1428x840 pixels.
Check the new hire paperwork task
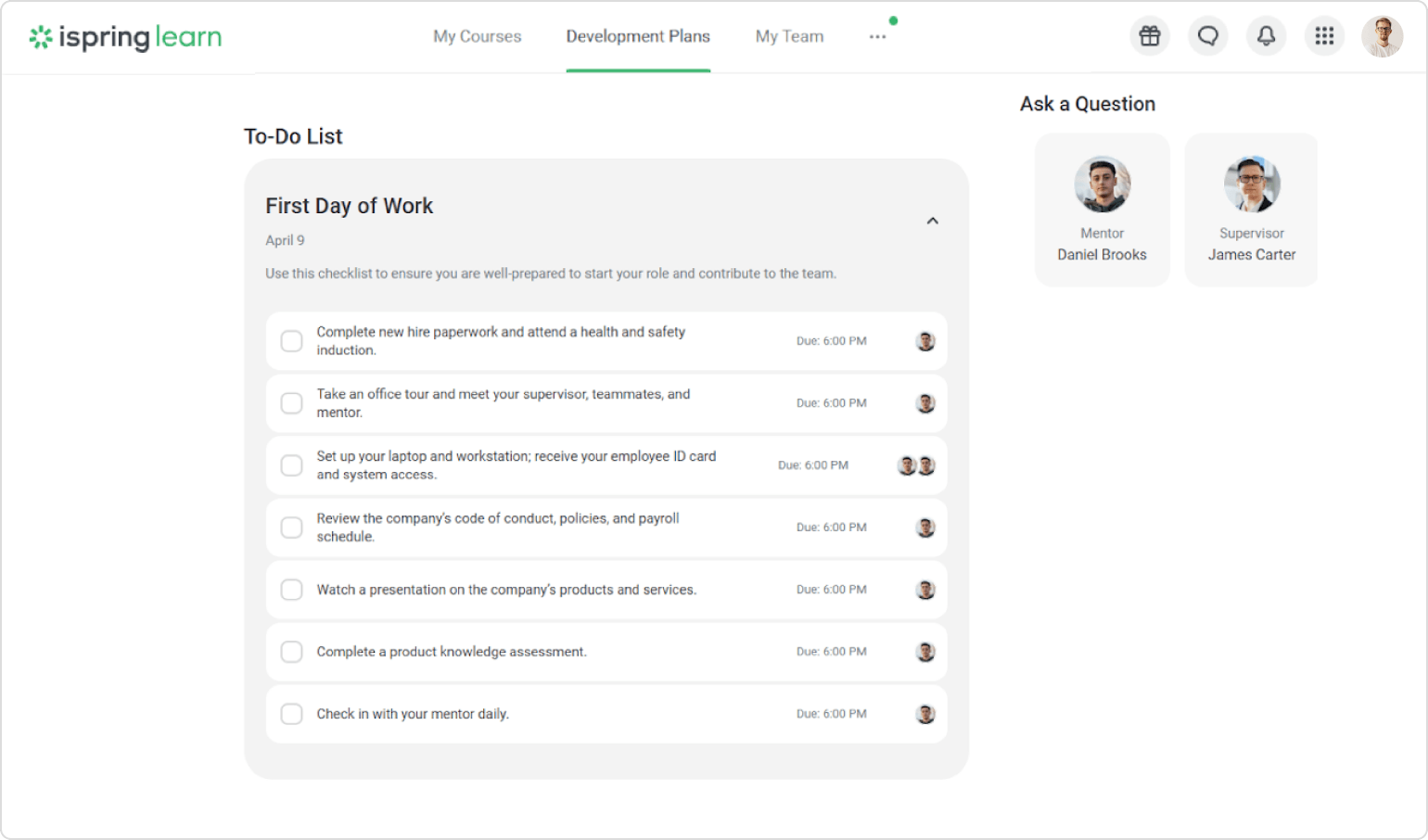tap(292, 341)
